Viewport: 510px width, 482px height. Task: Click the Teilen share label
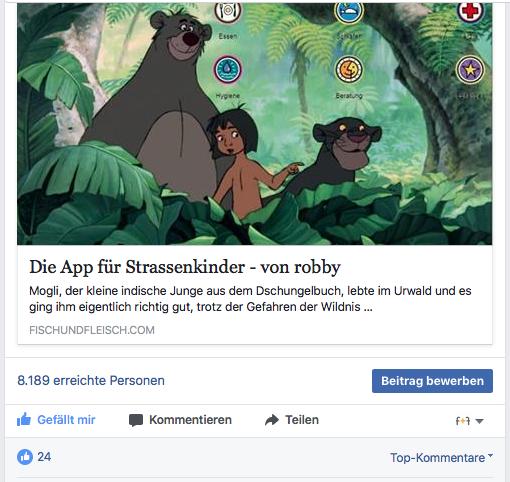tap(302, 420)
